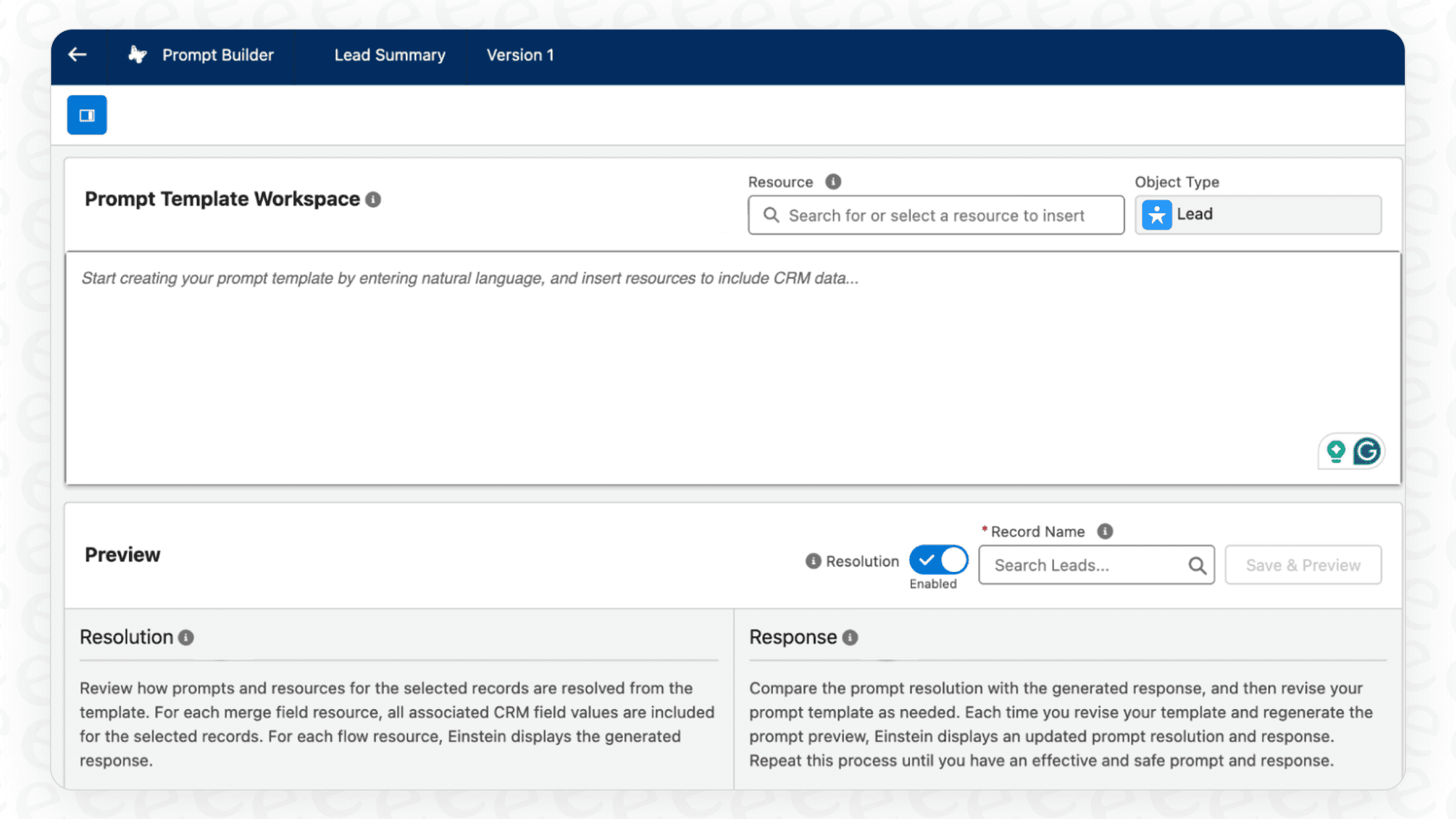Click the Save & Preview button
1456x819 pixels.
[1303, 565]
